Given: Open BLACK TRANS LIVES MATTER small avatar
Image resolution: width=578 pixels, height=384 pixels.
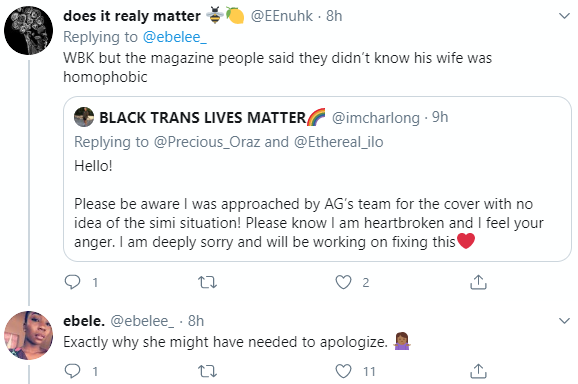Looking at the screenshot, I should [84, 117].
